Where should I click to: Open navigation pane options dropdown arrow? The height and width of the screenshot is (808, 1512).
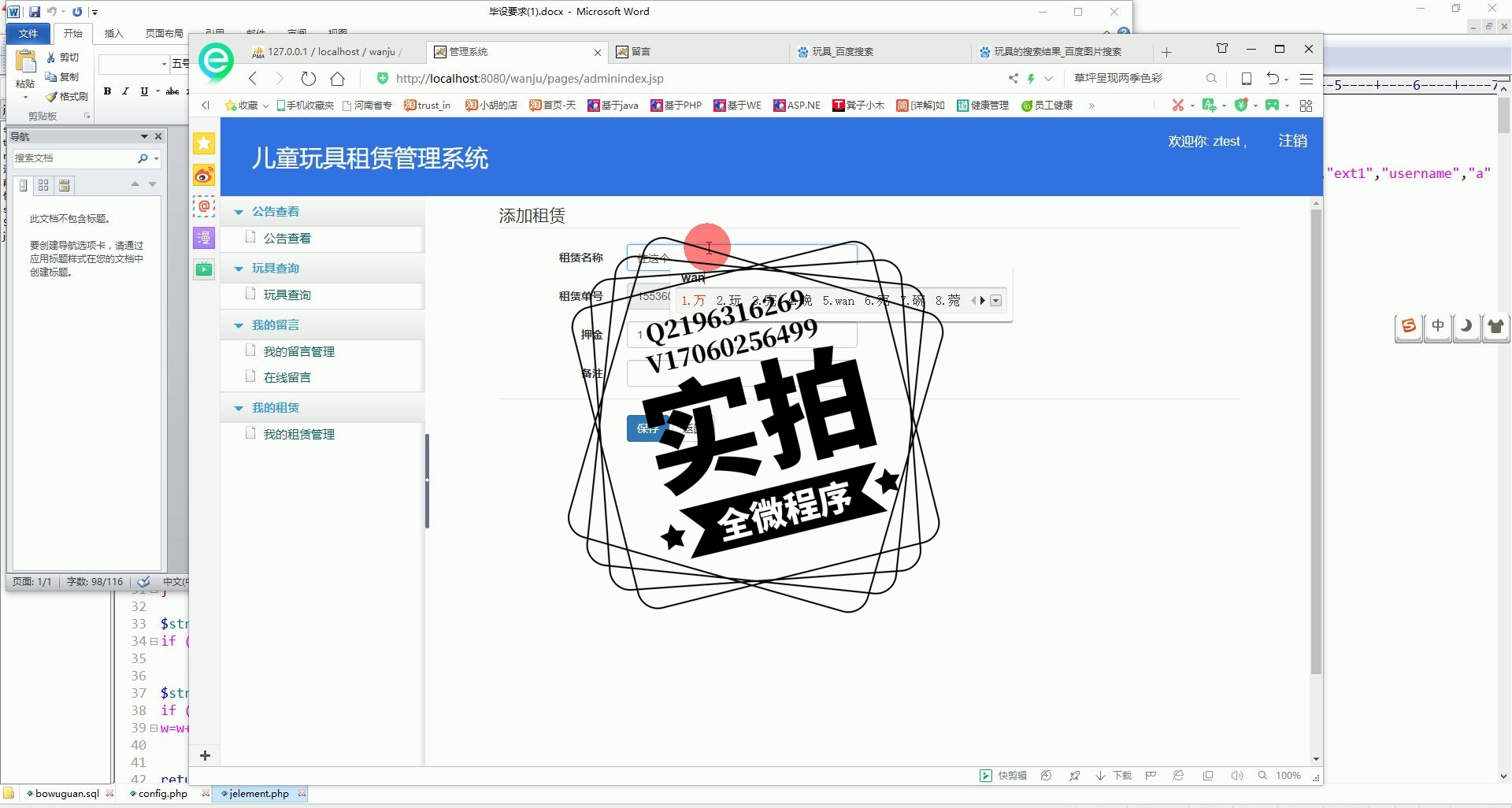point(144,136)
